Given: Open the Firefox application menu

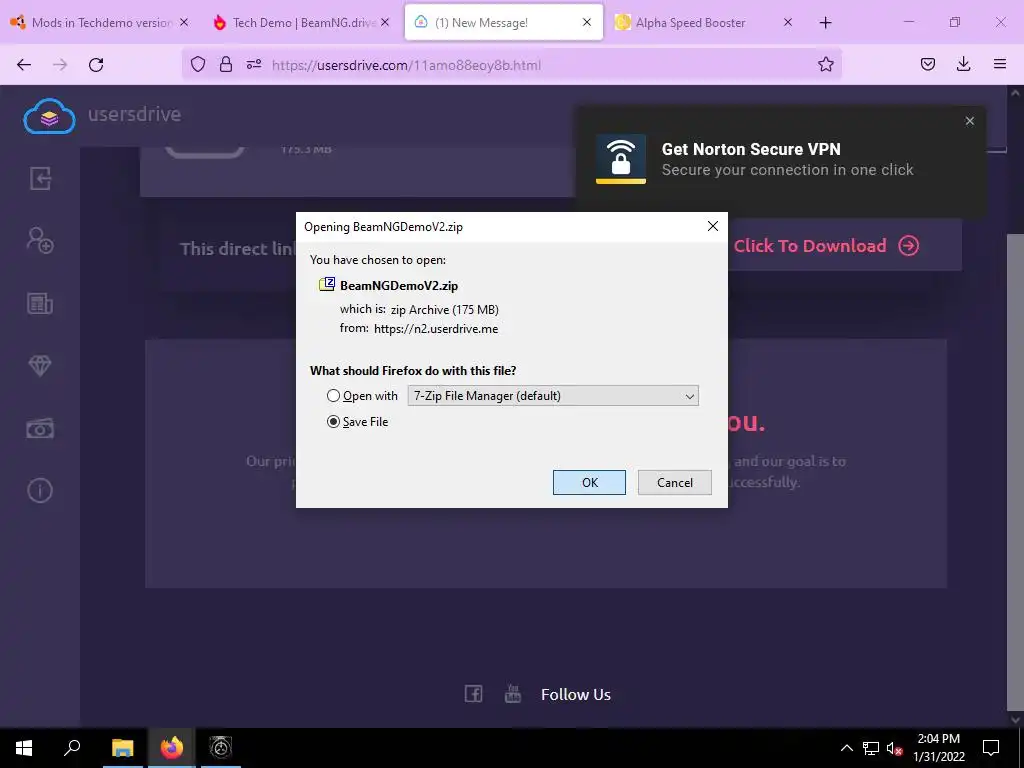Looking at the screenshot, I should [x=999, y=64].
